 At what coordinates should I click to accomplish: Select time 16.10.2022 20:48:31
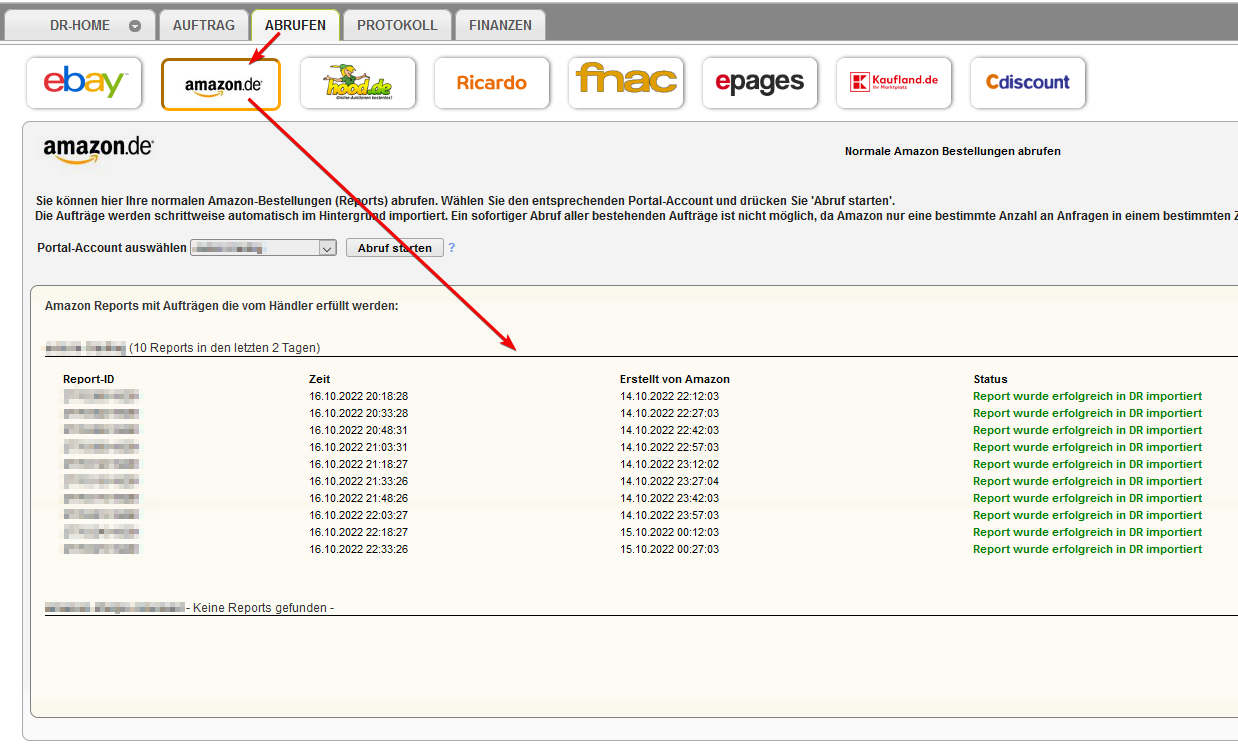[x=359, y=430]
